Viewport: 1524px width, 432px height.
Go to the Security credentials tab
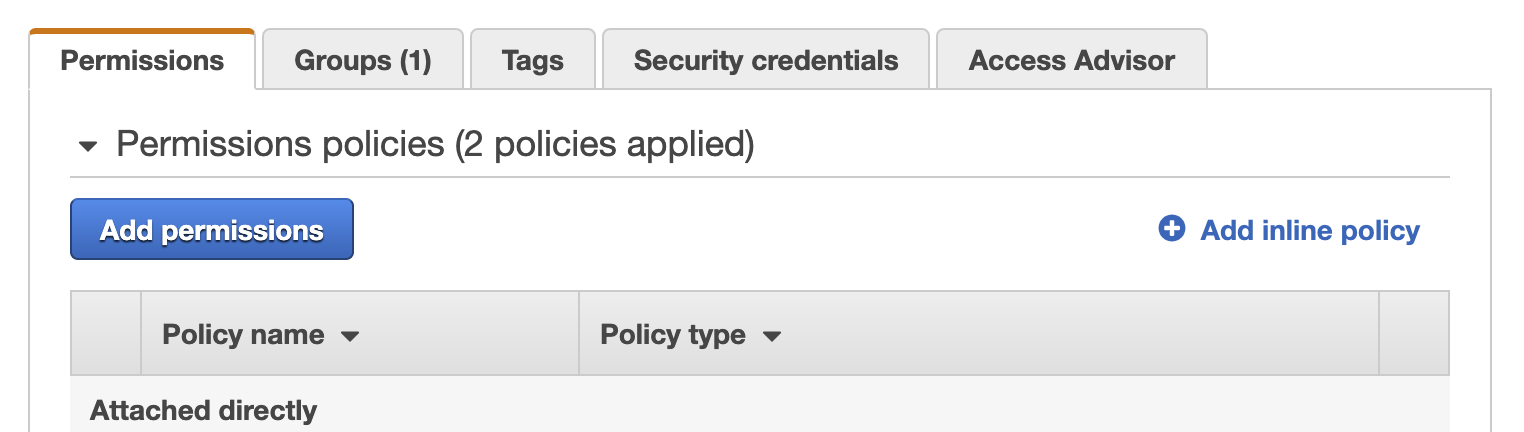click(766, 60)
